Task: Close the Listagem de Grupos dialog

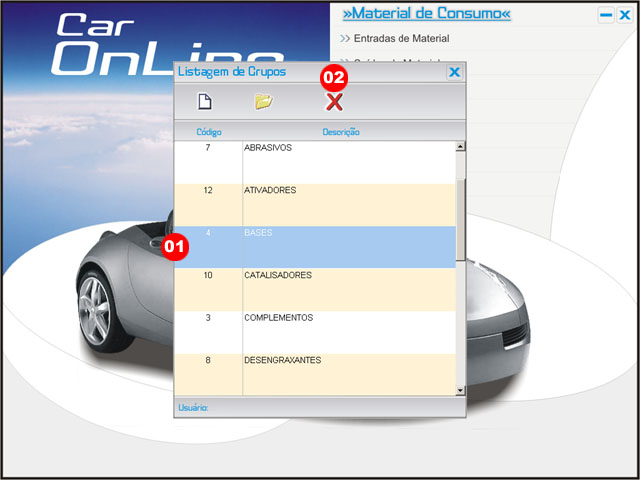Action: tap(454, 72)
